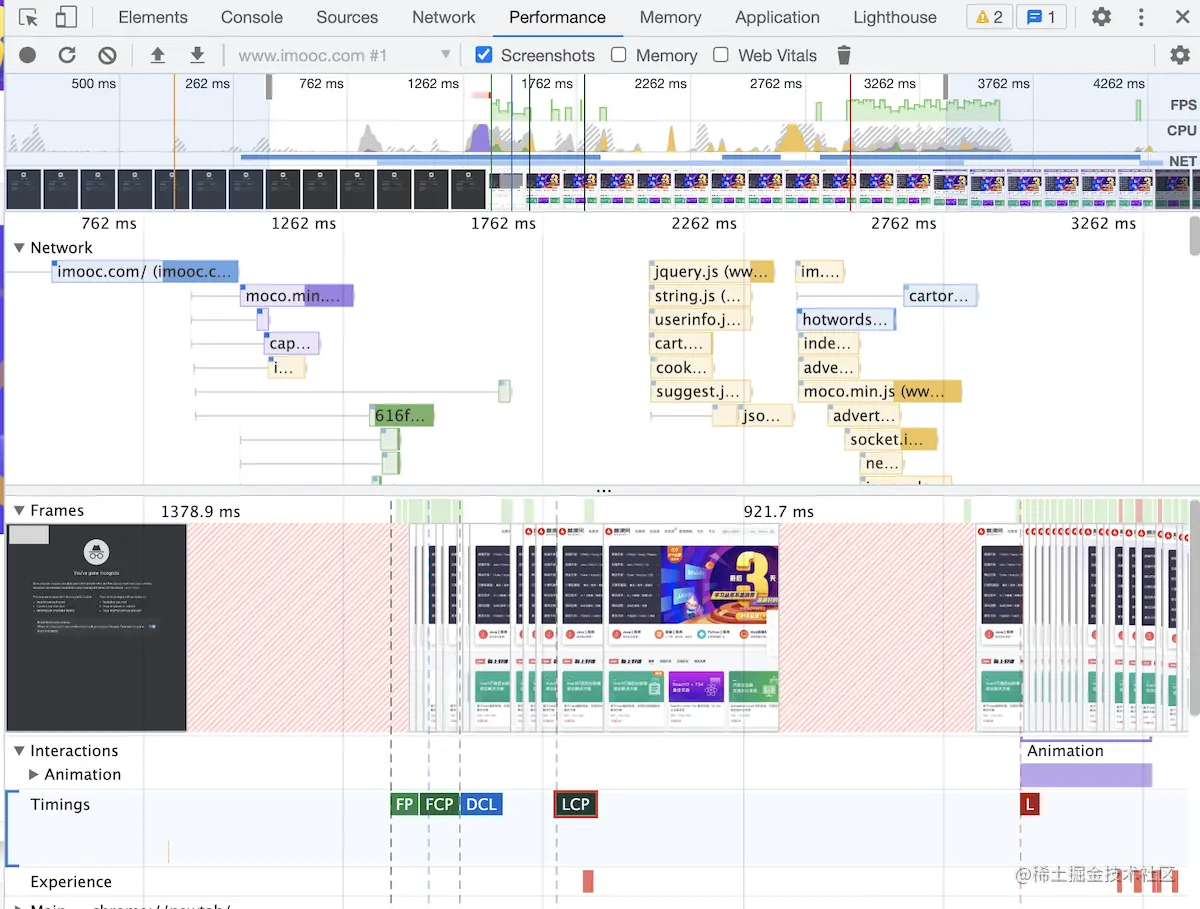Image resolution: width=1200 pixels, height=909 pixels.
Task: Enable the Screenshots checkbox
Action: 484,55
